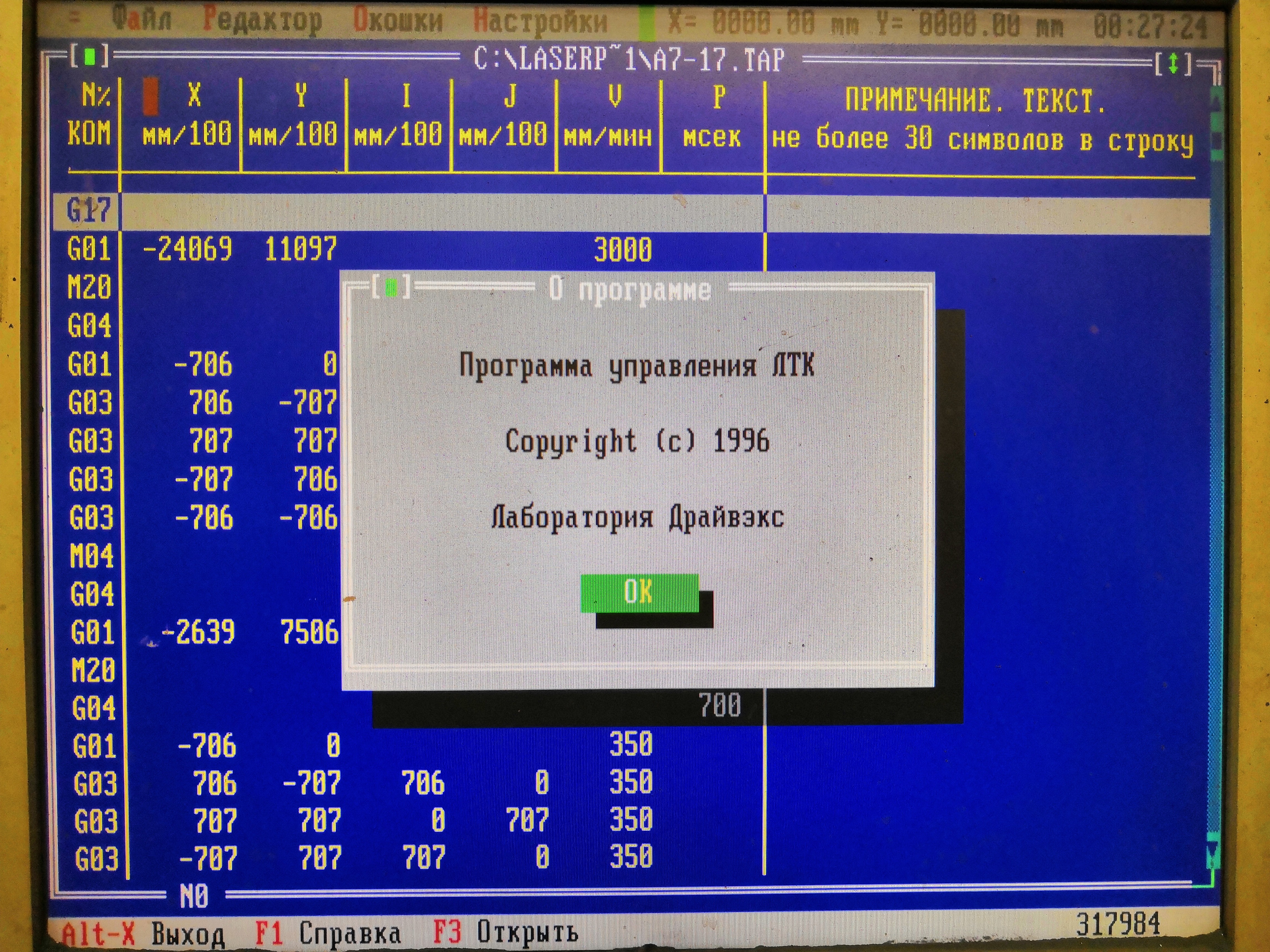Close the 'О программе' dialog with its close box
The width and height of the screenshot is (1270, 952).
pyautogui.click(x=392, y=288)
